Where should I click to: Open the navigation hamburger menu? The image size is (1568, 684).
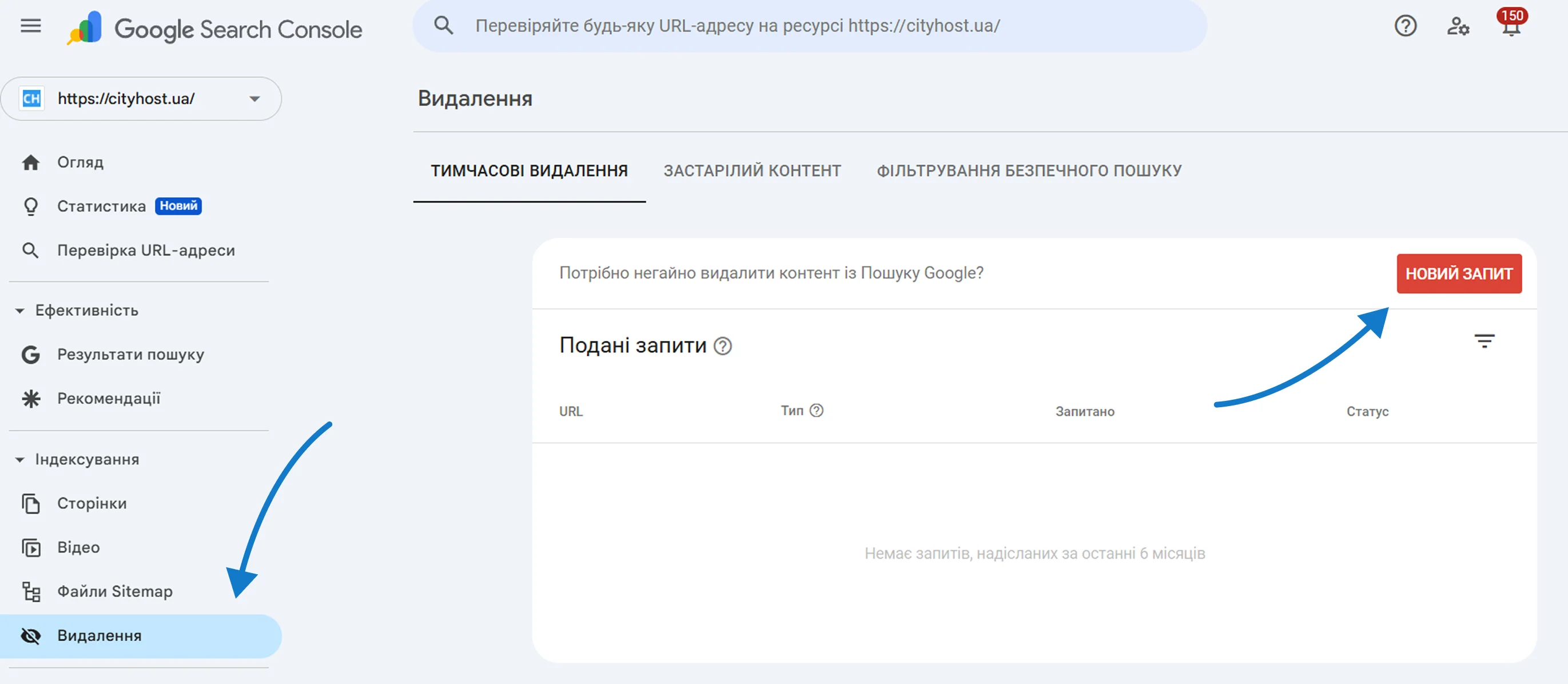30,26
